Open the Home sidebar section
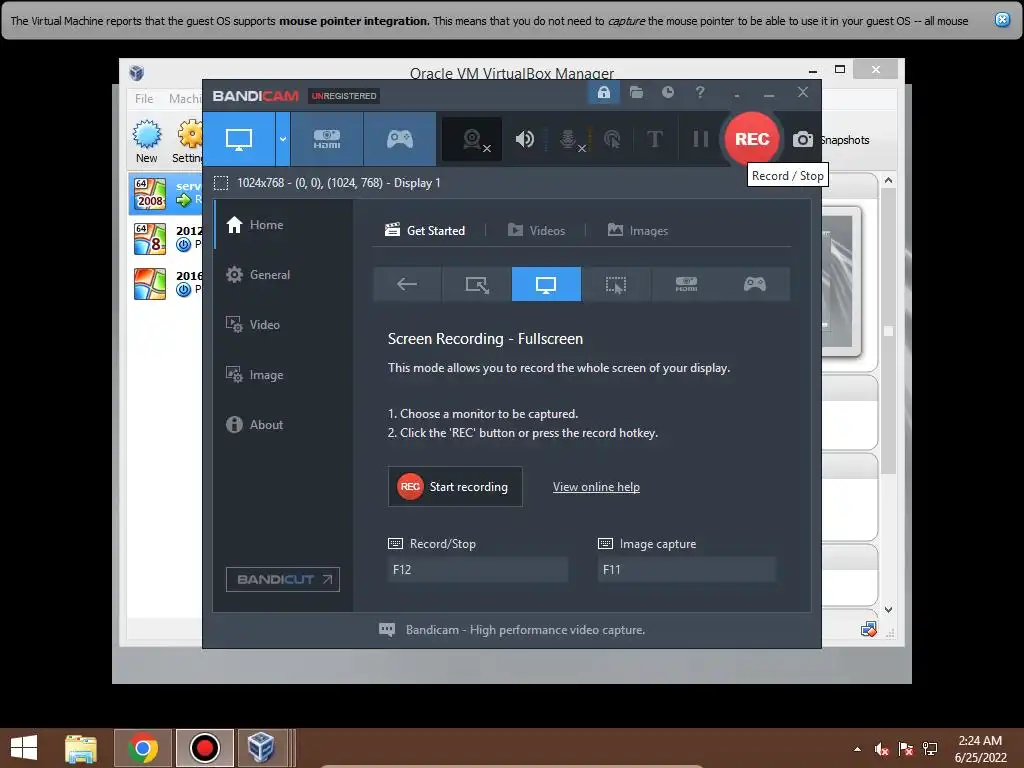The image size is (1024, 768). (283, 225)
